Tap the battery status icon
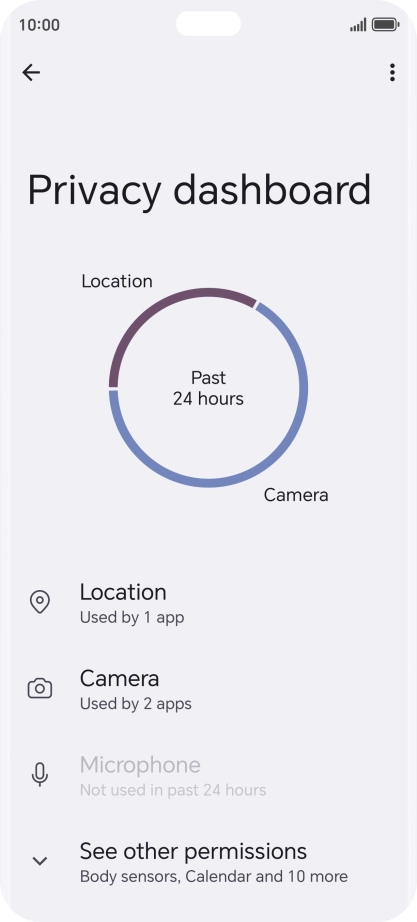Viewport: 417px width, 922px height. (385, 25)
